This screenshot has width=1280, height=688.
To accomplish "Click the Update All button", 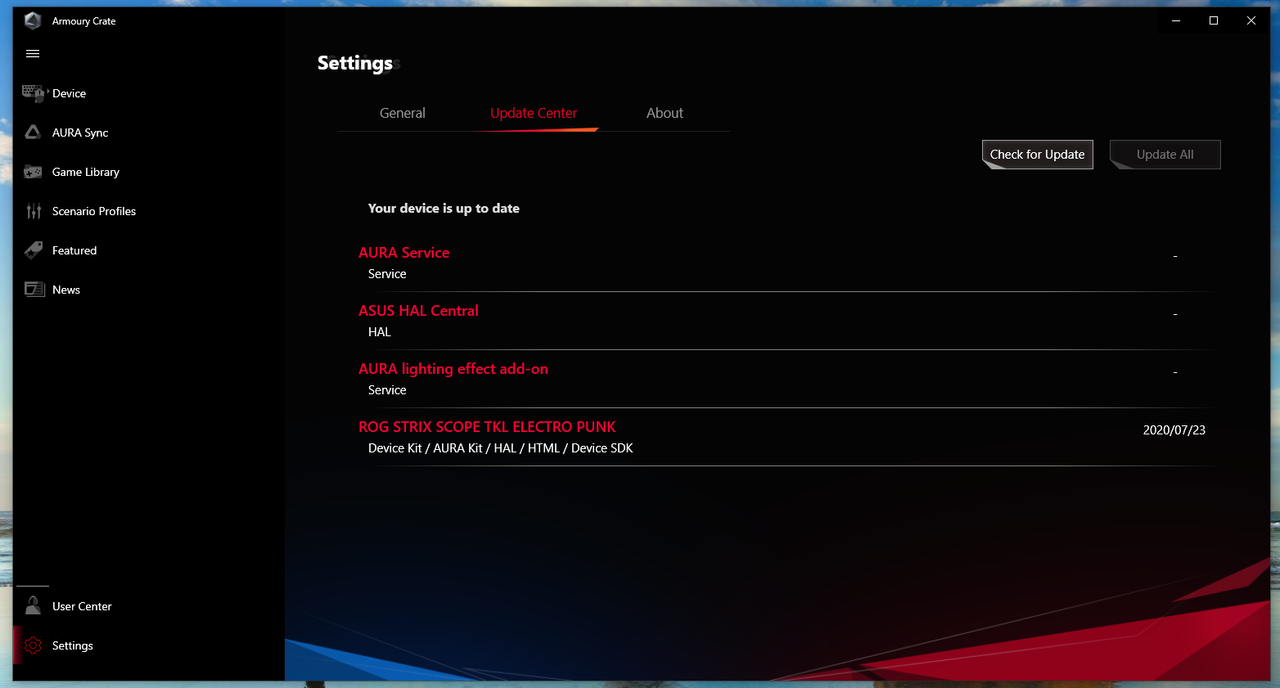I will pyautogui.click(x=1165, y=154).
